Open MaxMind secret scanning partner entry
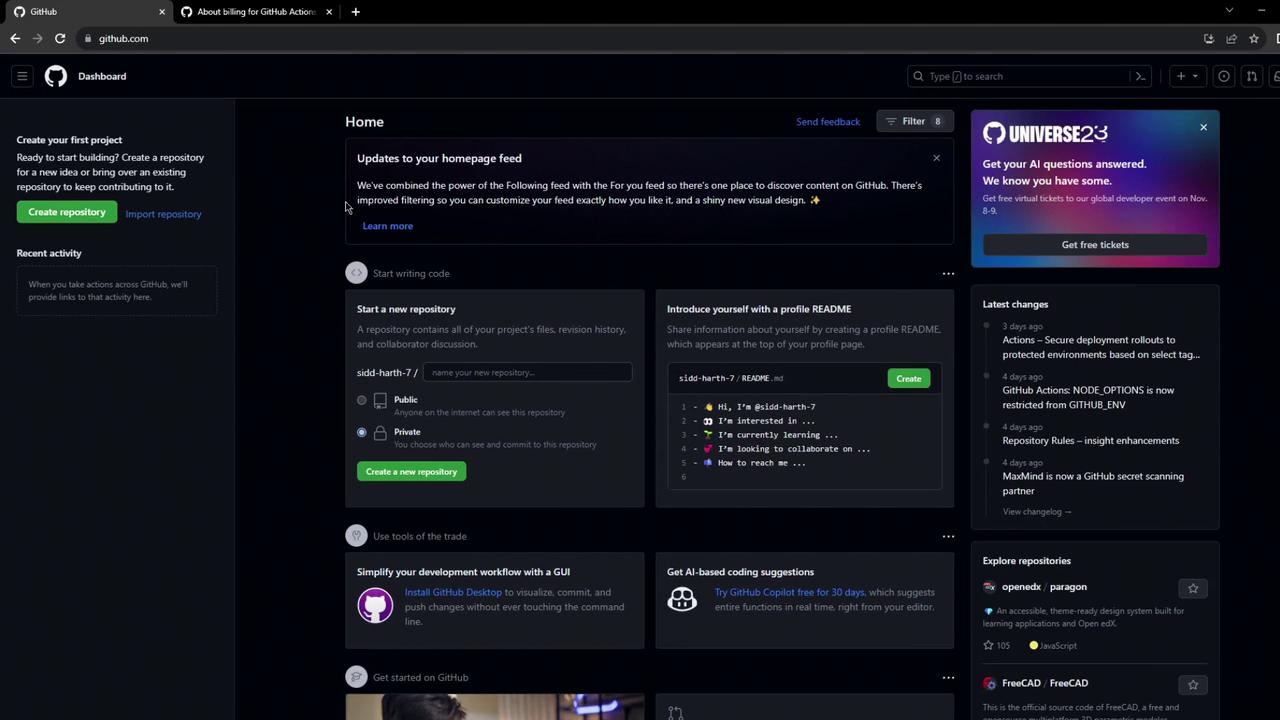The image size is (1280, 720). point(1093,483)
